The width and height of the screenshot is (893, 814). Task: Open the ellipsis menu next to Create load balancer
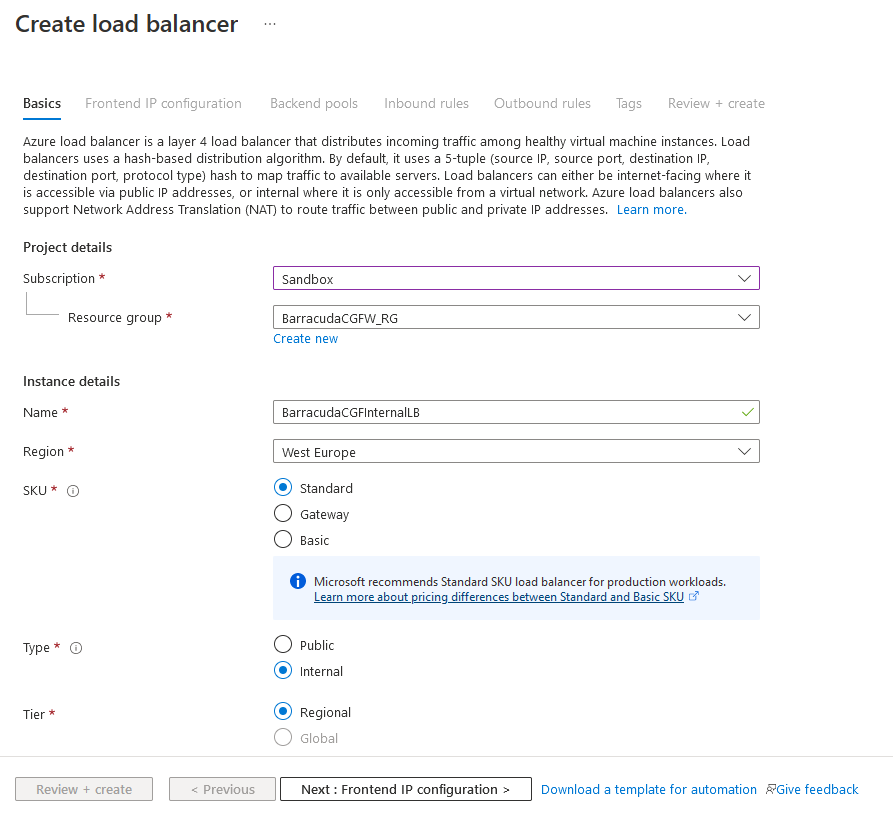click(269, 23)
